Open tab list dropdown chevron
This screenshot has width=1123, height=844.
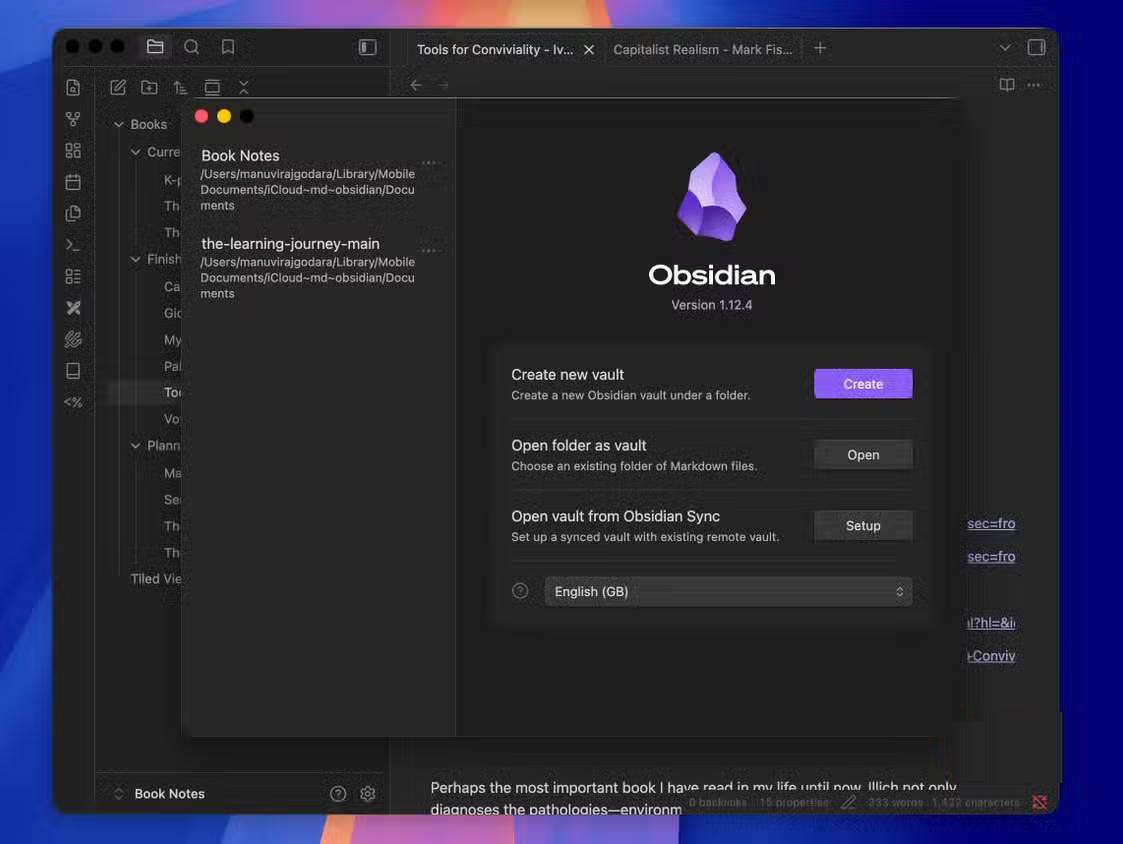tap(1005, 48)
